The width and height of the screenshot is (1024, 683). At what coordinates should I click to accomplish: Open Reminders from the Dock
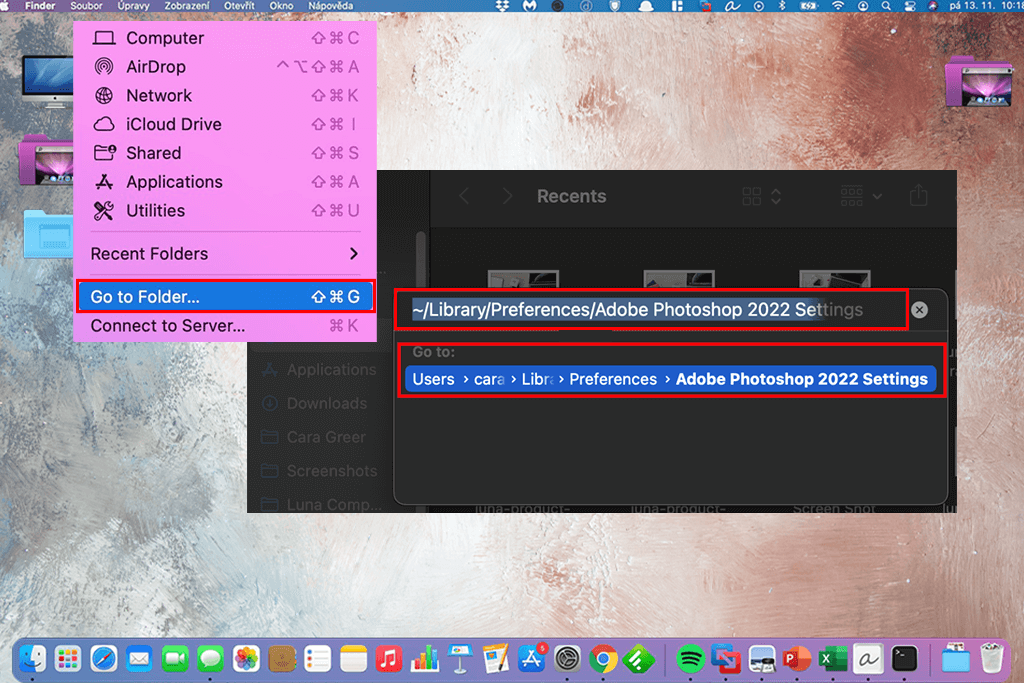click(x=317, y=659)
